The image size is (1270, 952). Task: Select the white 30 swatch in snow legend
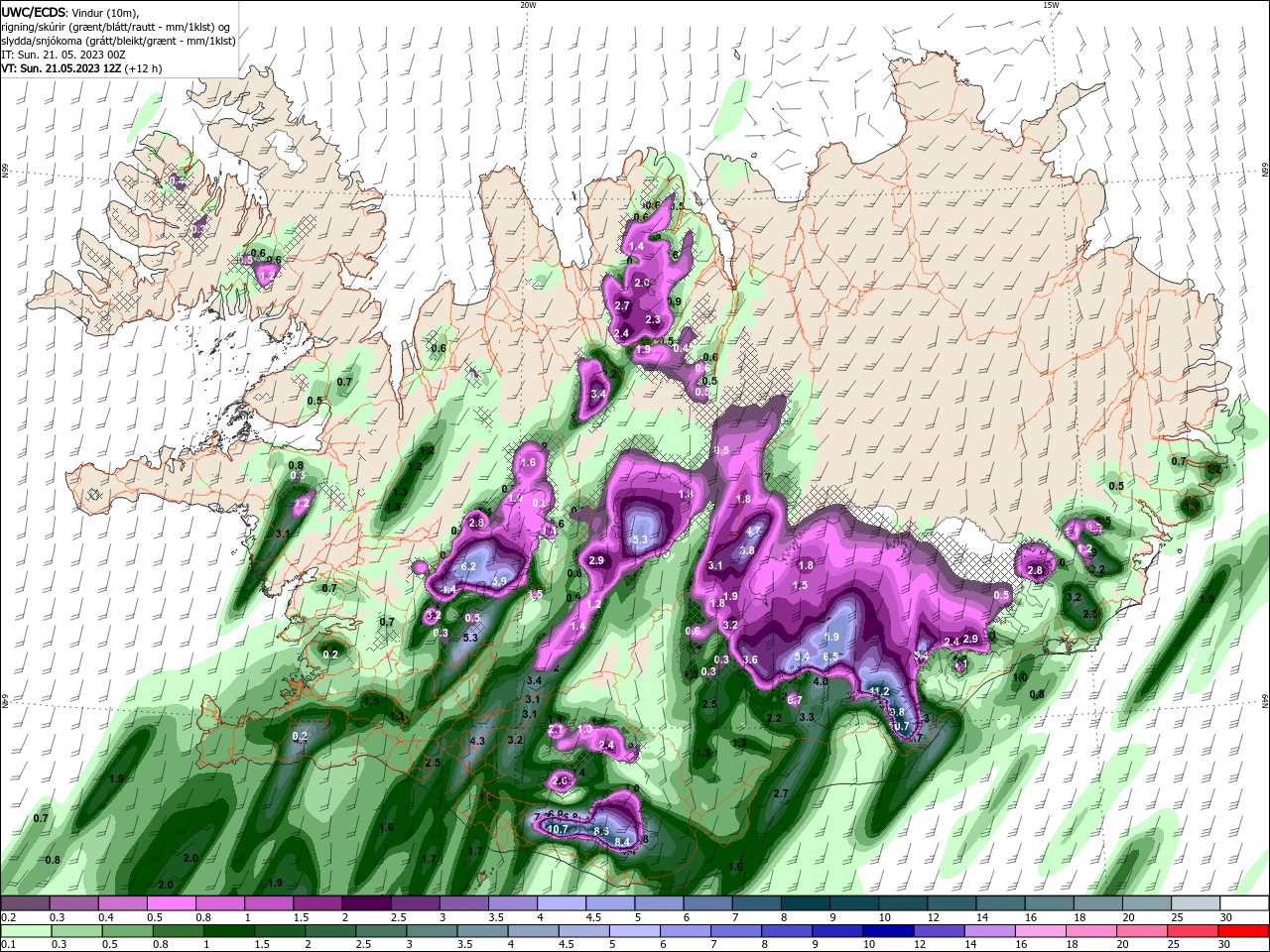1244,902
